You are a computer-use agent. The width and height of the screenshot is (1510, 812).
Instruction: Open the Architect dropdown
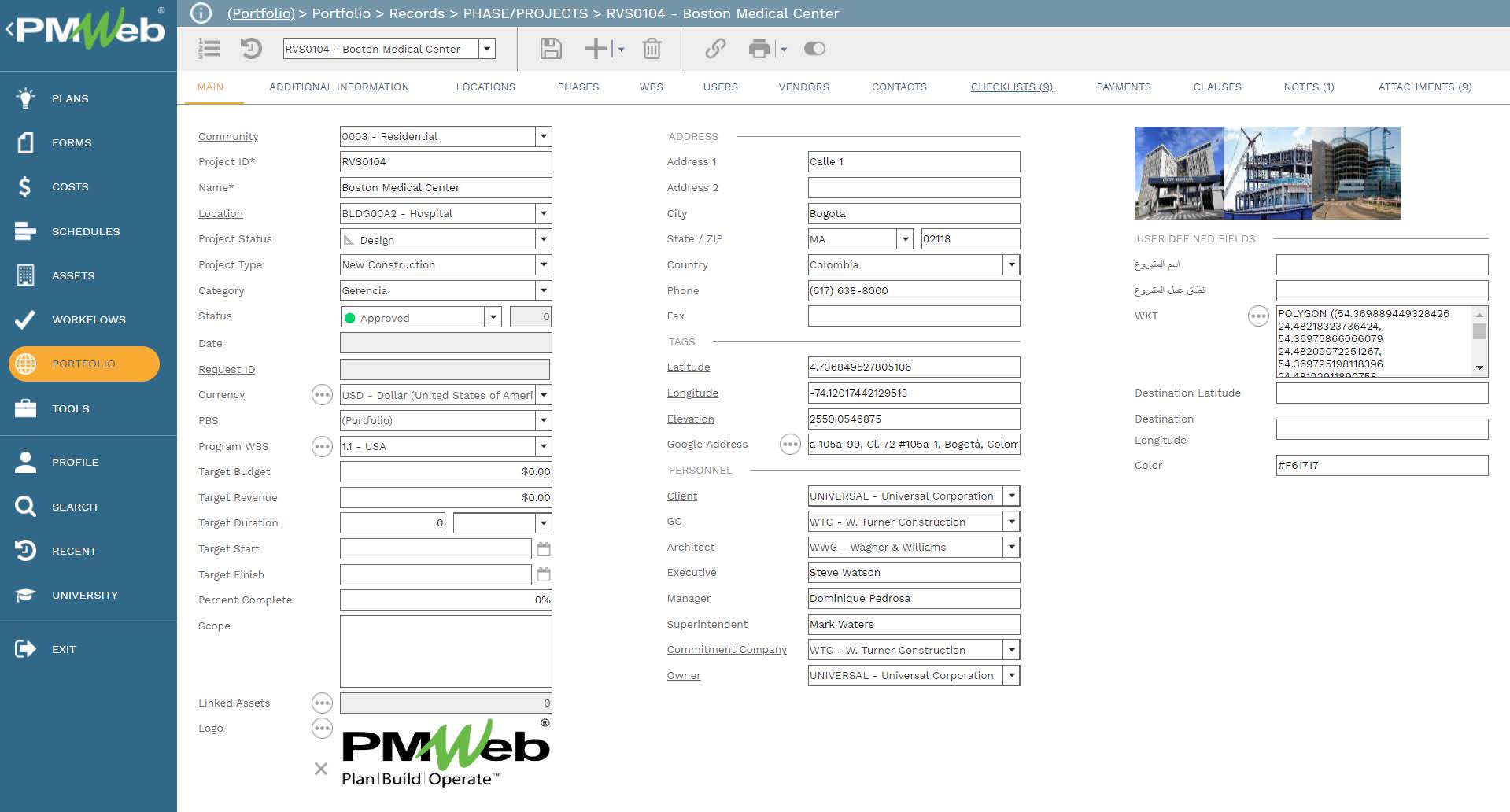pyautogui.click(x=1012, y=547)
